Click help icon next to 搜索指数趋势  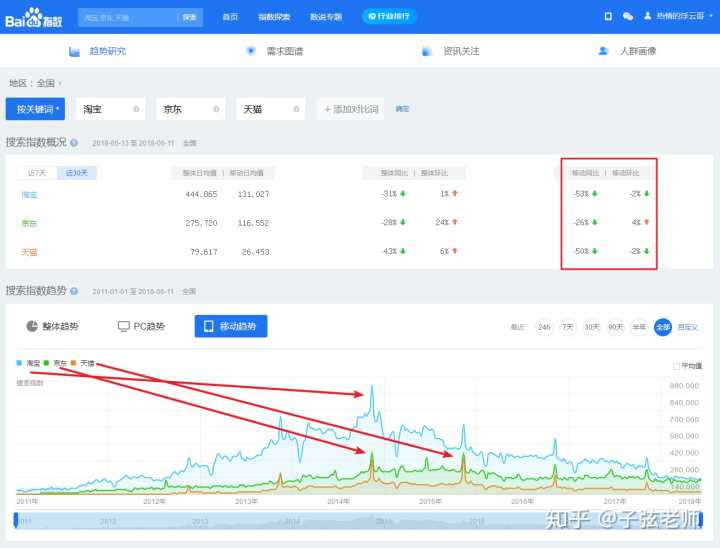[x=74, y=291]
